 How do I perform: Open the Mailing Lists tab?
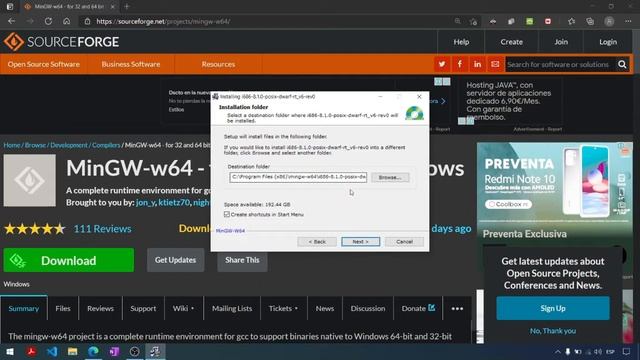coord(232,309)
